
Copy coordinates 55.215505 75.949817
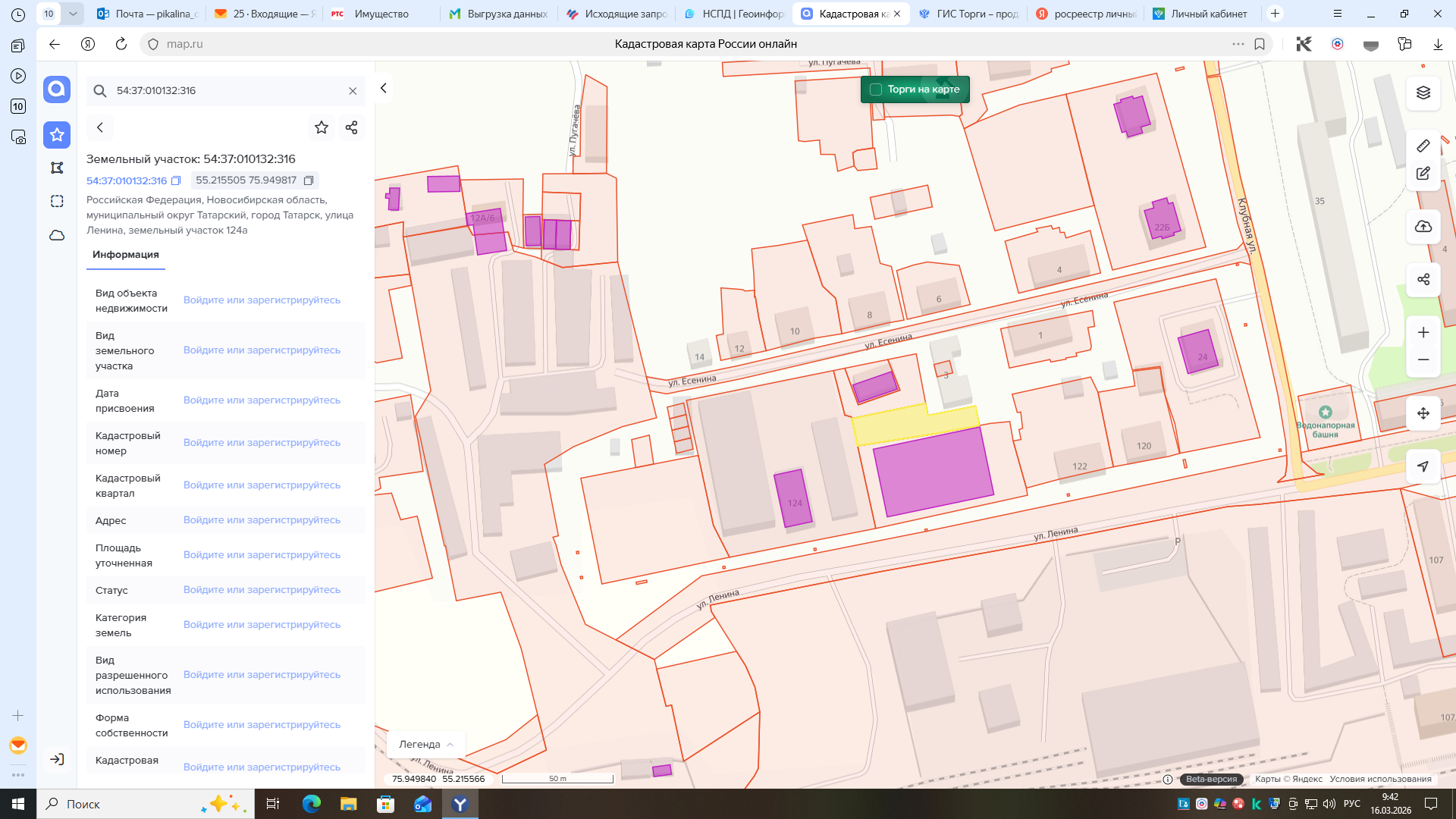[x=309, y=180]
